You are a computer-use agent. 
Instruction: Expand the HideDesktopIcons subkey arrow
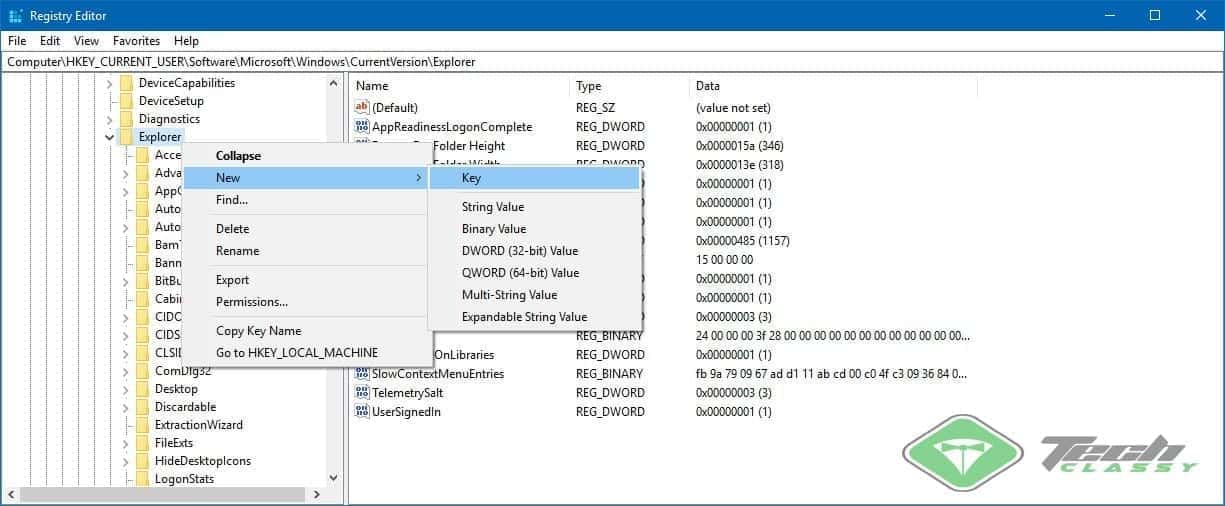coord(125,461)
